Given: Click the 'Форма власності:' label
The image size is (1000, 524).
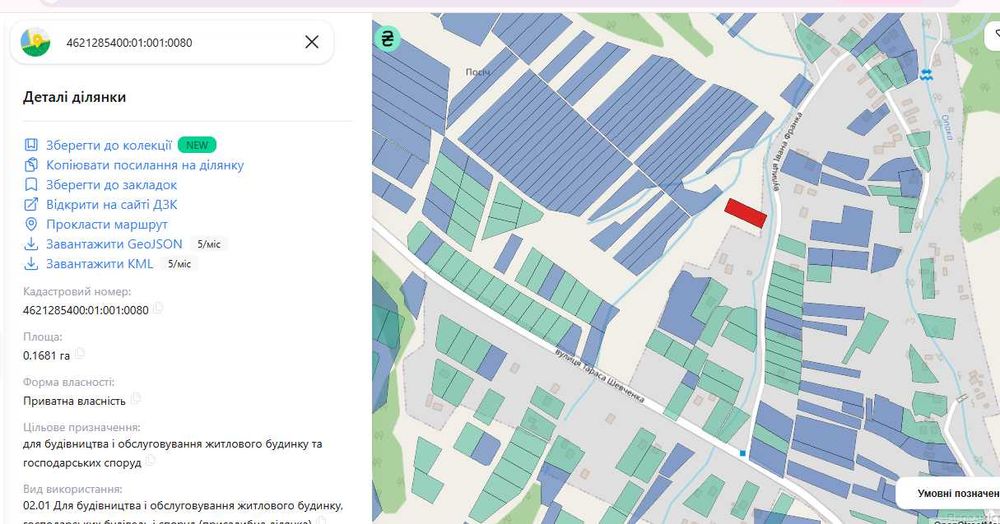Looking at the screenshot, I should [69, 382].
